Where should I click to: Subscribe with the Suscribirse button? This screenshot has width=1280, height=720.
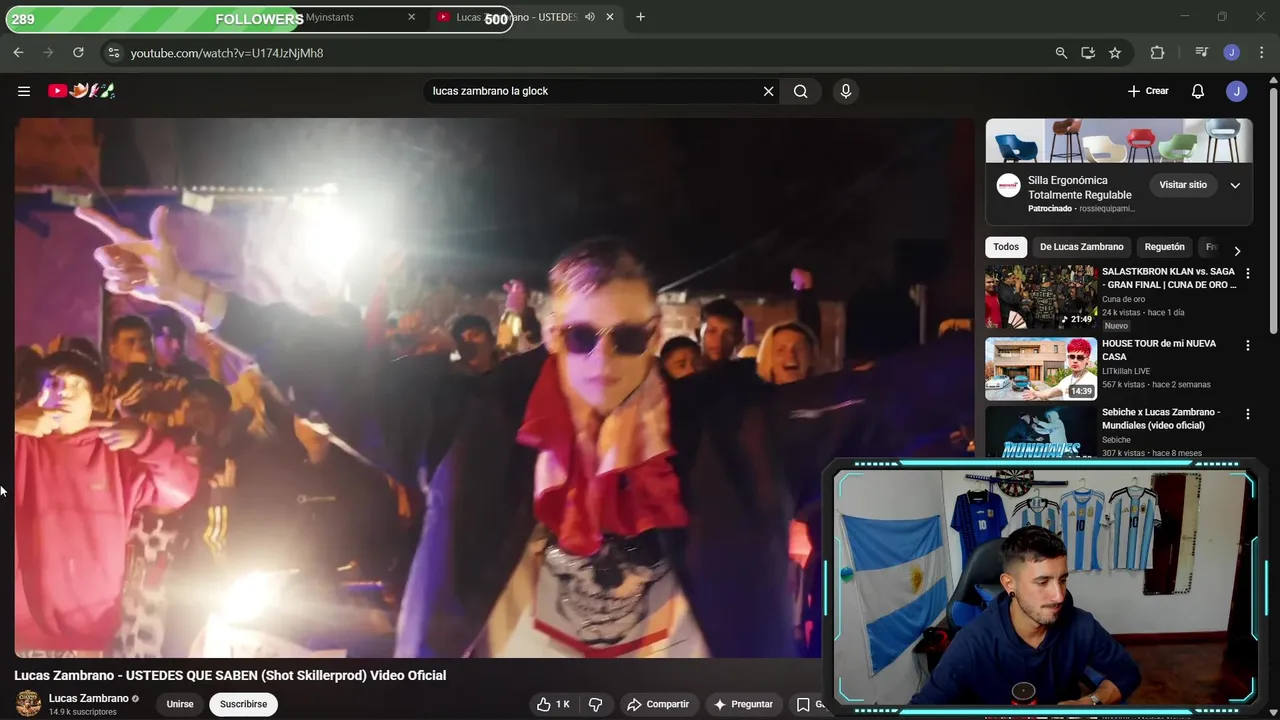tap(243, 704)
